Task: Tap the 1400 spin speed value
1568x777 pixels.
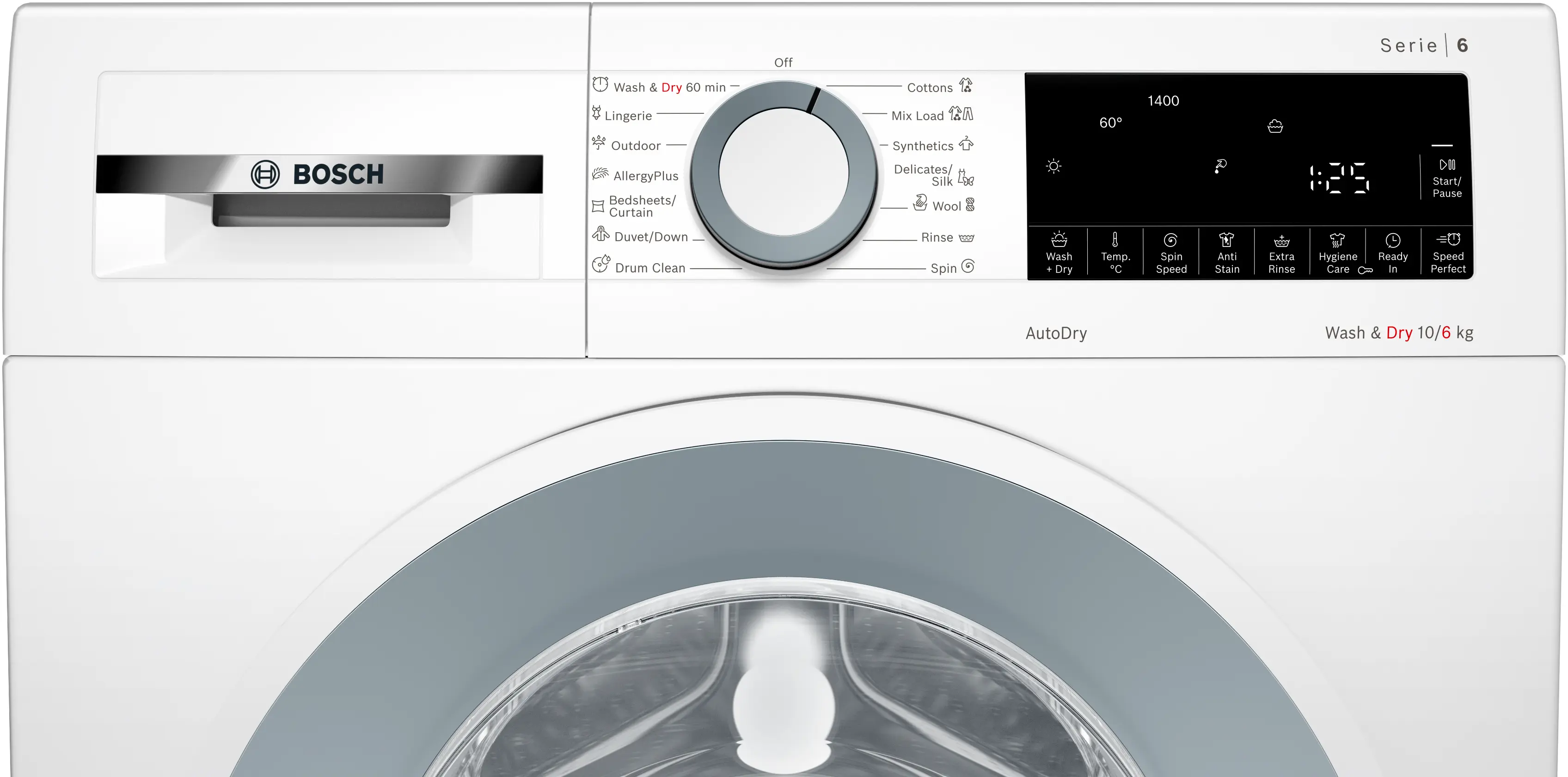Action: tap(1163, 101)
